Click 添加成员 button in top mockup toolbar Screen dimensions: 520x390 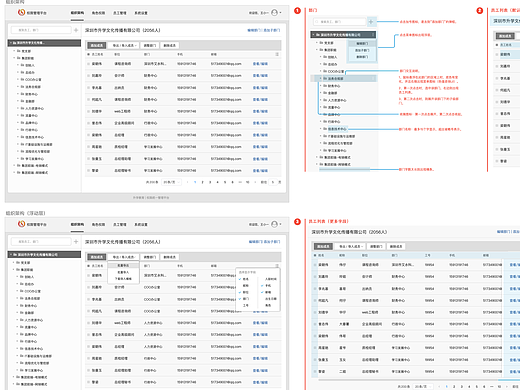pyautogui.click(x=97, y=45)
